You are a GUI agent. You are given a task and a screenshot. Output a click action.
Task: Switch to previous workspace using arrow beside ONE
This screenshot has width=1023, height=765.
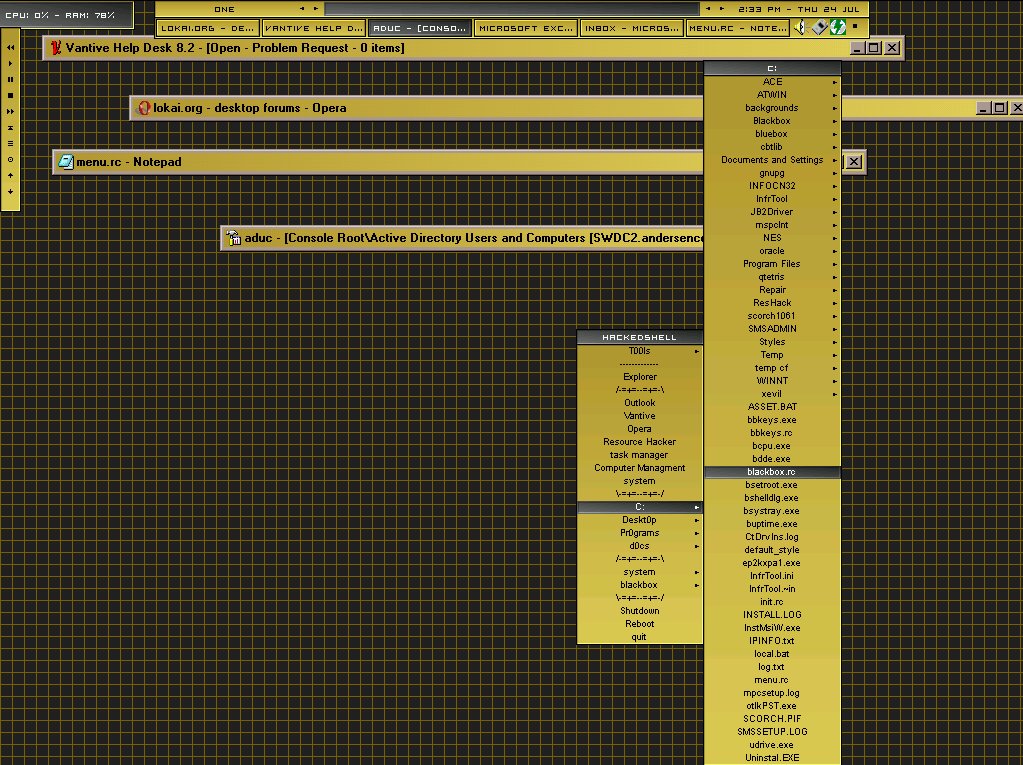point(302,9)
